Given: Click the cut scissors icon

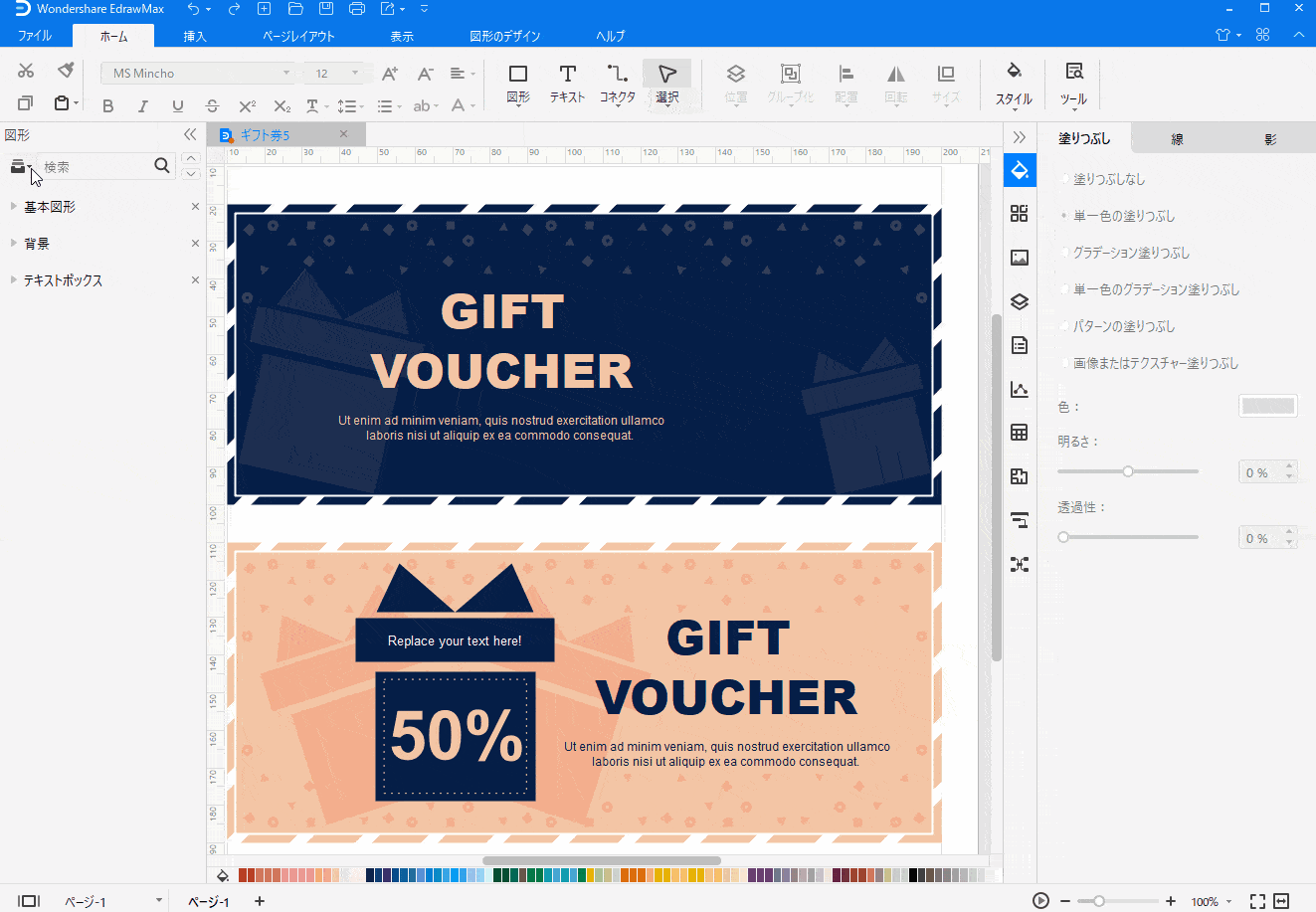Looking at the screenshot, I should tap(26, 70).
